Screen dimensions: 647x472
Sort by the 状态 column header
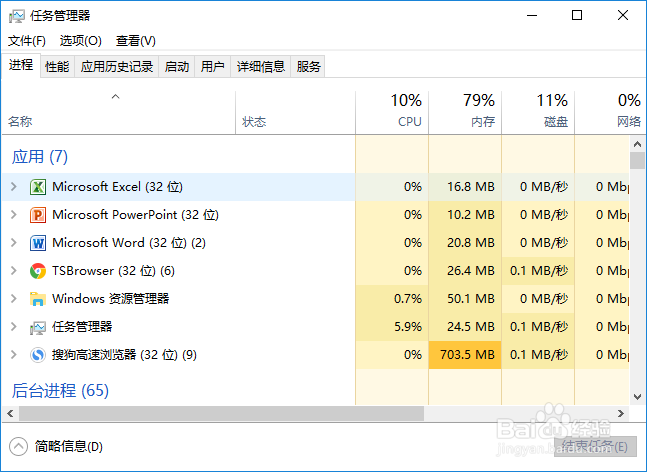click(295, 112)
